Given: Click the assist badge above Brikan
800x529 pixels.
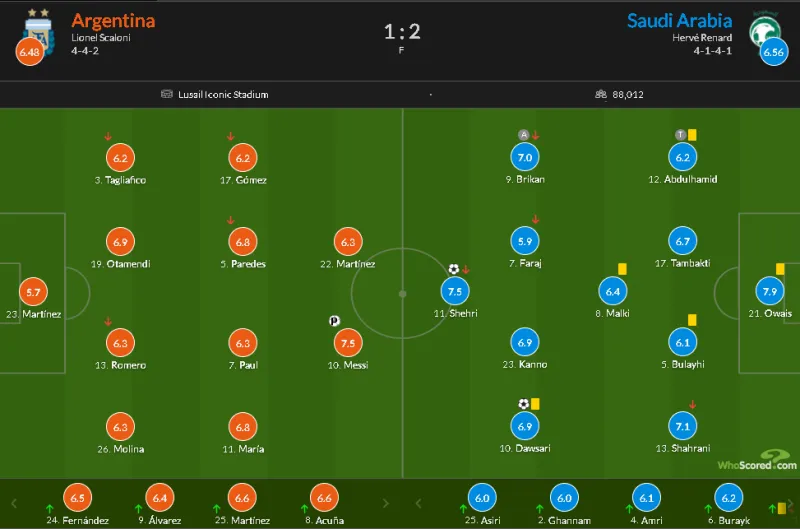Looking at the screenshot, I should pos(522,135).
